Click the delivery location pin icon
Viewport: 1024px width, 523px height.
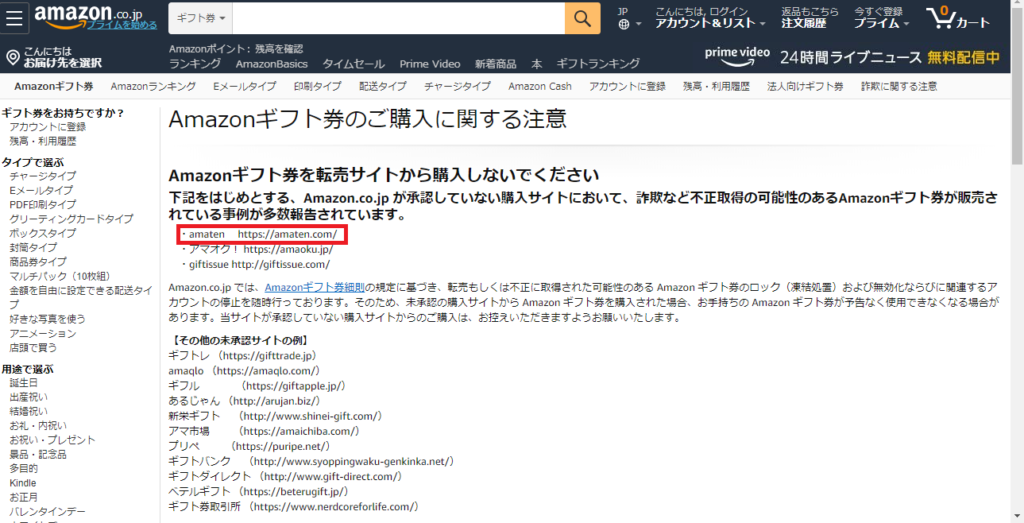pyautogui.click(x=12, y=57)
